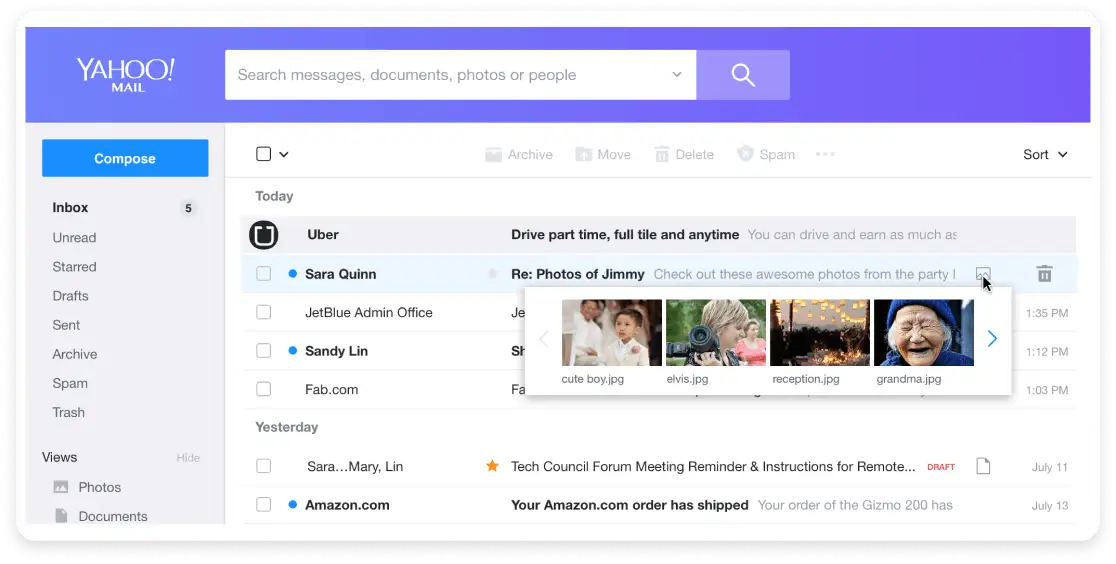Open the select-all dropdown arrow
This screenshot has height=564, width=1116.
click(x=283, y=155)
